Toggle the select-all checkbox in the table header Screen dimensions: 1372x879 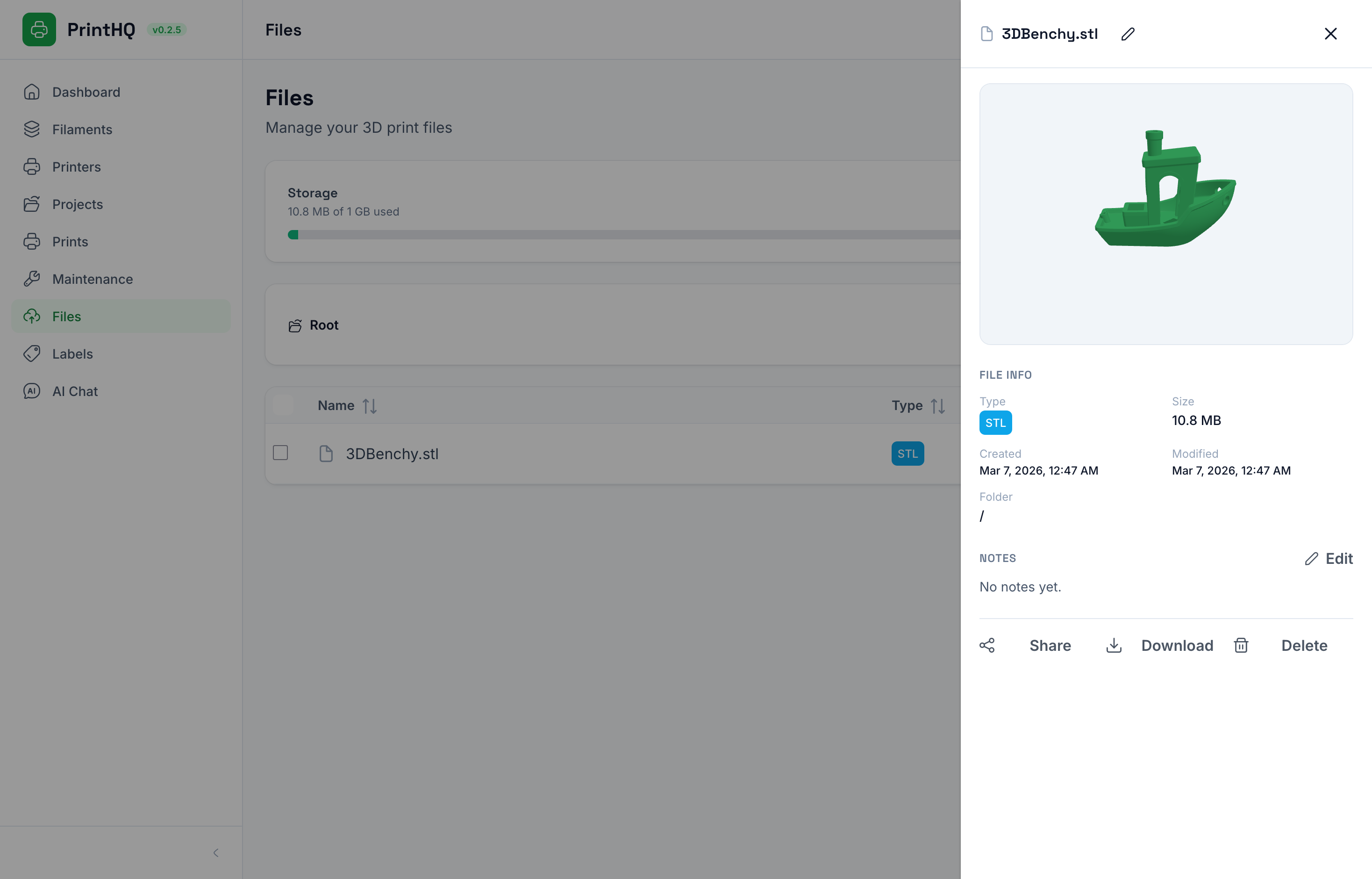[283, 405]
